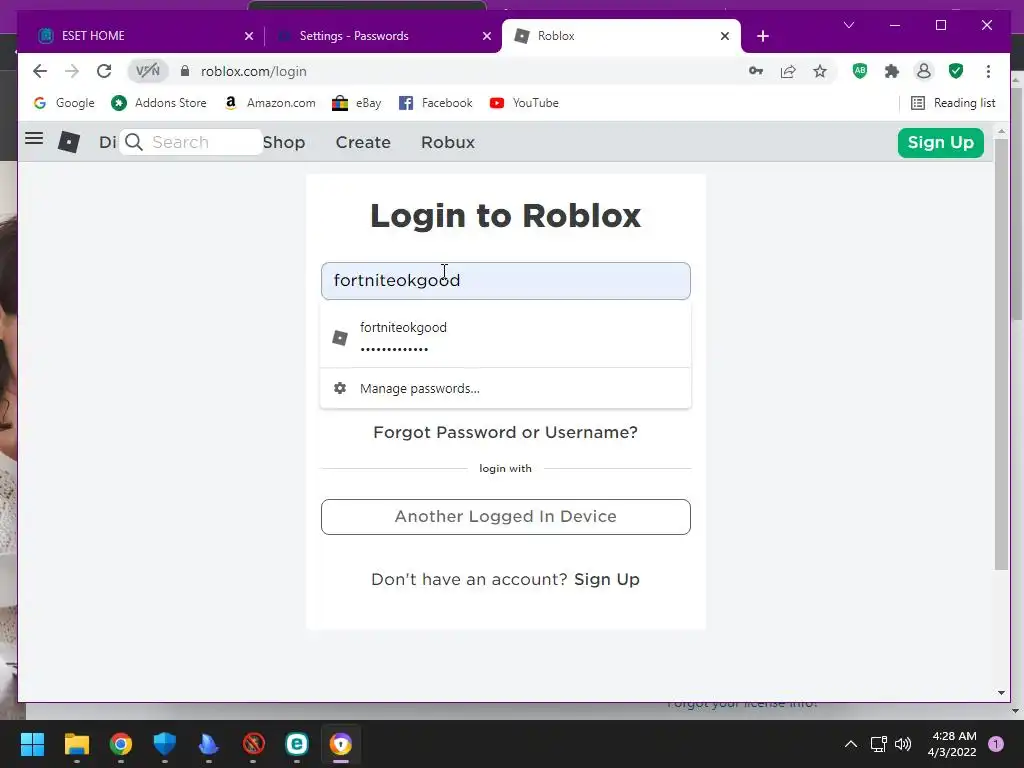The image size is (1024, 768).
Task: Open the eBay bookmark
Action: tap(357, 103)
